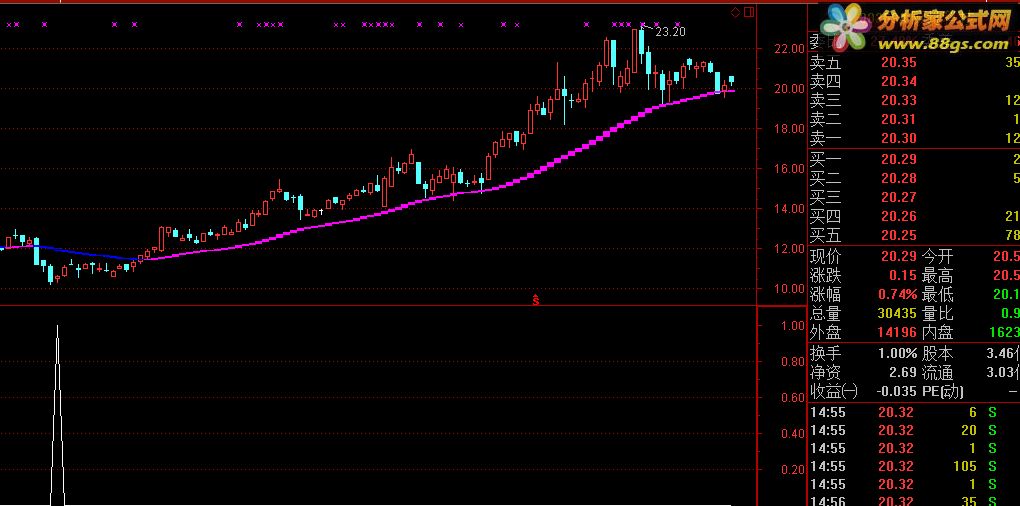Click the 涨幅 value 0.74%

(x=897, y=295)
